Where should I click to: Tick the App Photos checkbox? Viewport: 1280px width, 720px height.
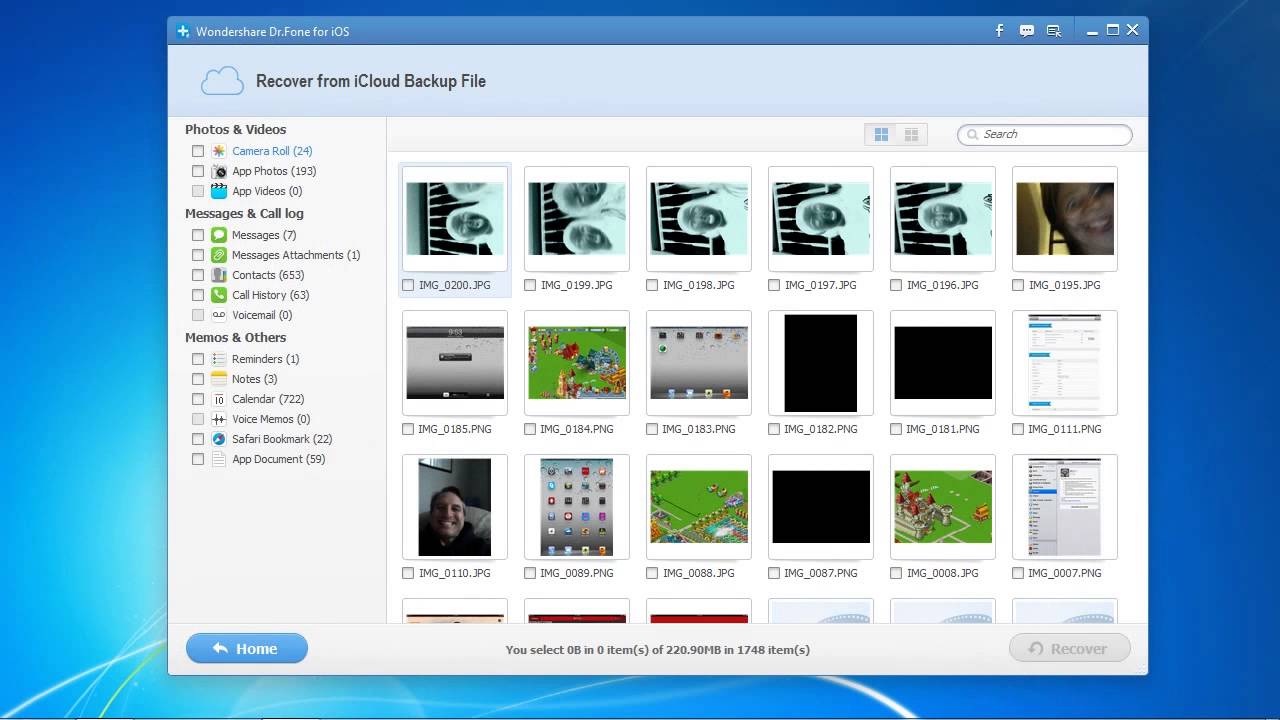[x=198, y=171]
